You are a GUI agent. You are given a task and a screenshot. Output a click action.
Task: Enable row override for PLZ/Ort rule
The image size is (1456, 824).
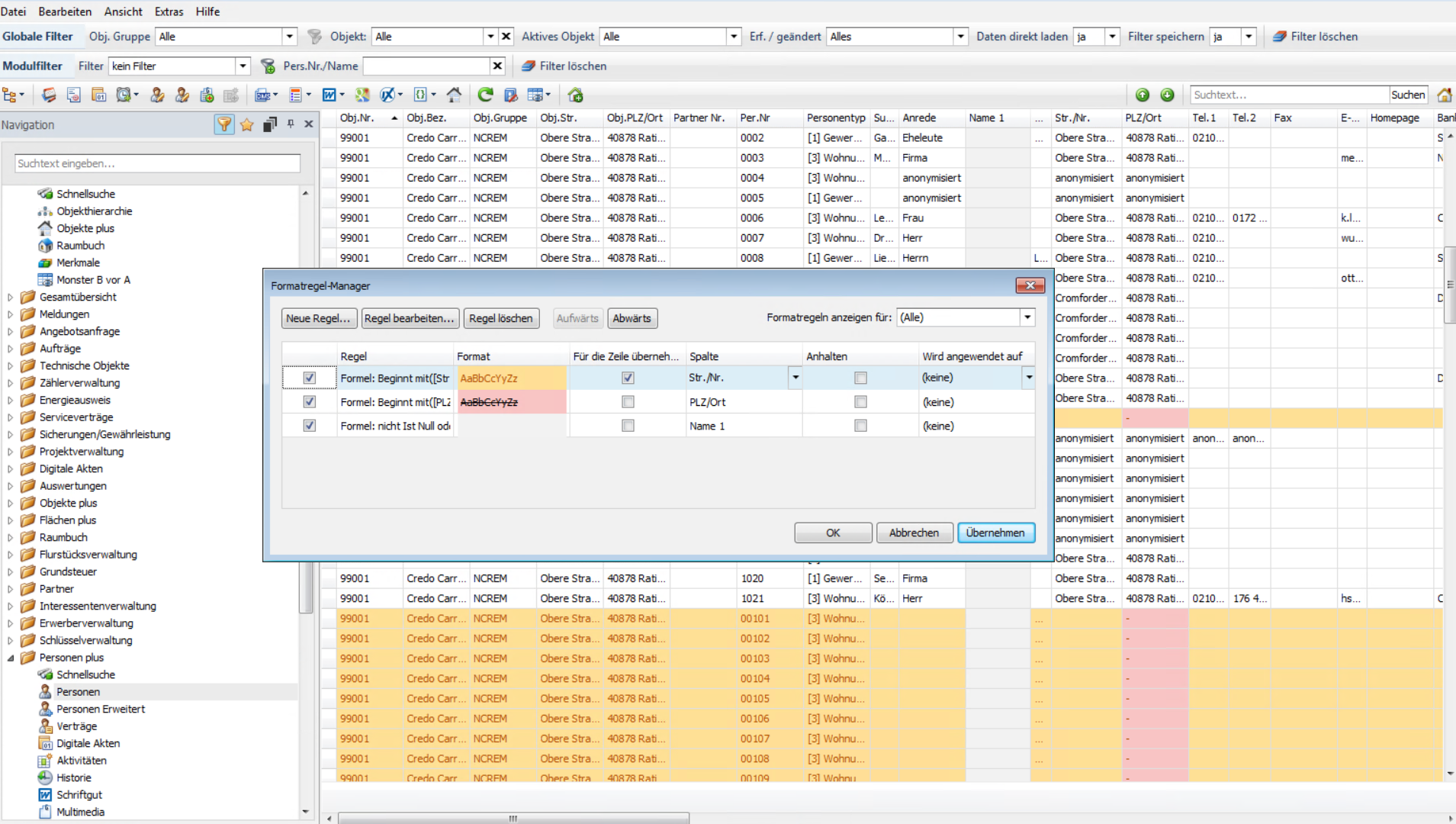coord(628,402)
